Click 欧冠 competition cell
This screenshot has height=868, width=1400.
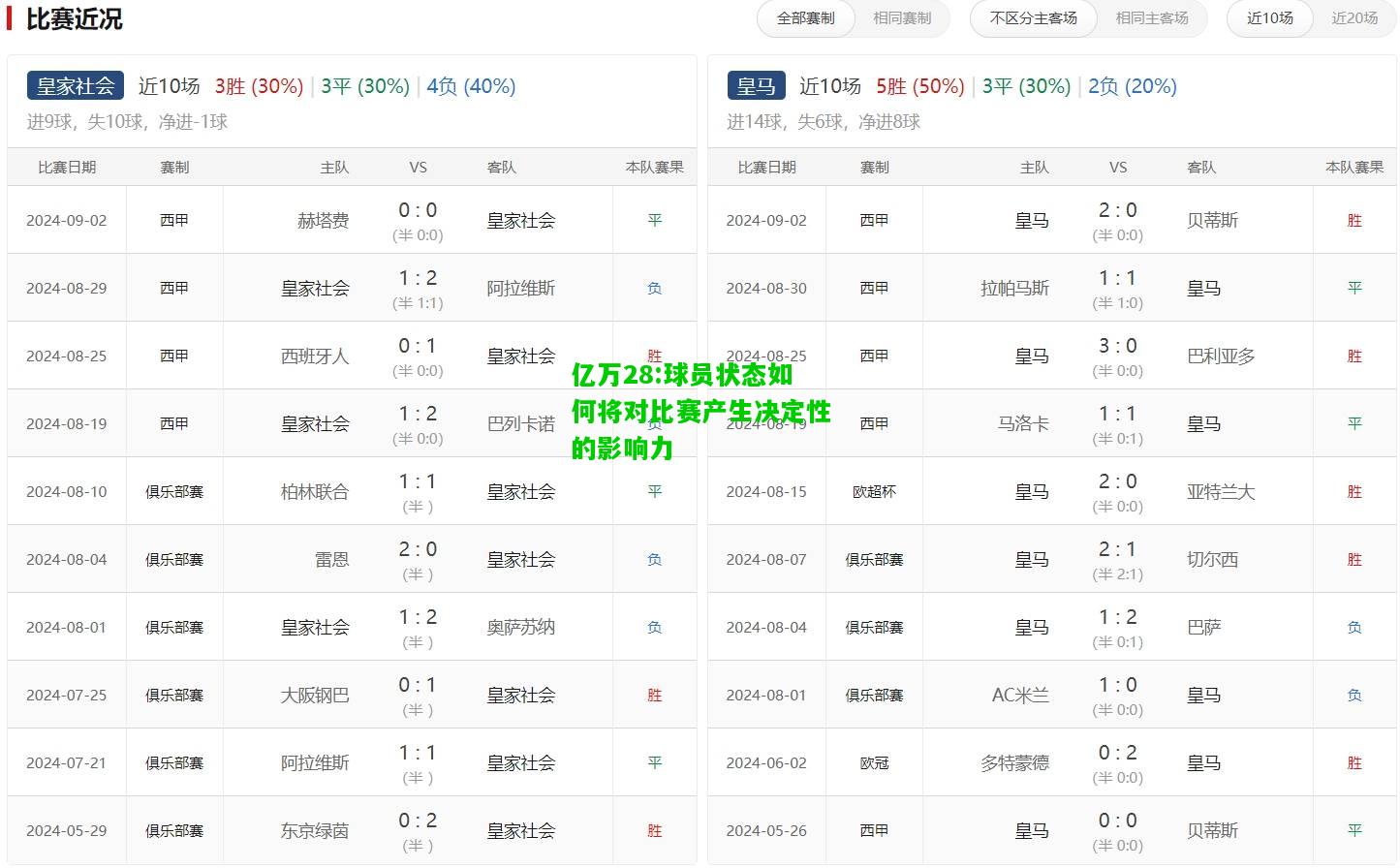[874, 763]
